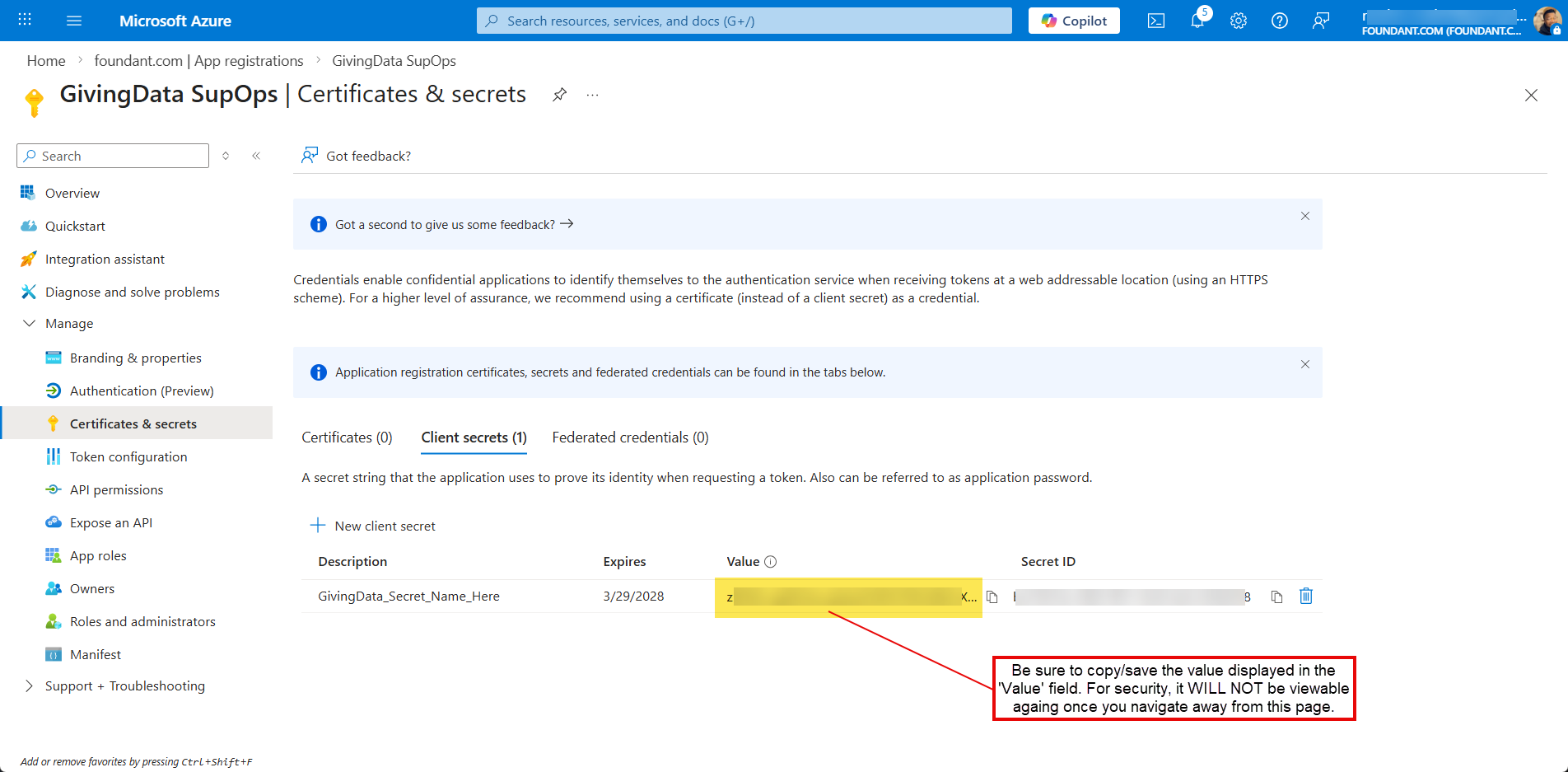
Task: Open the portal hamburger menu
Action: [74, 21]
